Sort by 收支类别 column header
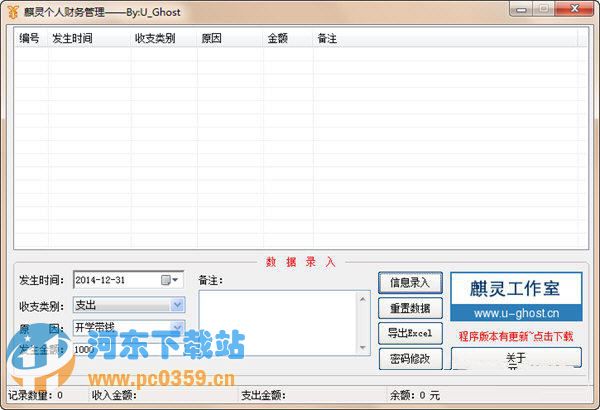The image size is (600, 410). tap(164, 38)
